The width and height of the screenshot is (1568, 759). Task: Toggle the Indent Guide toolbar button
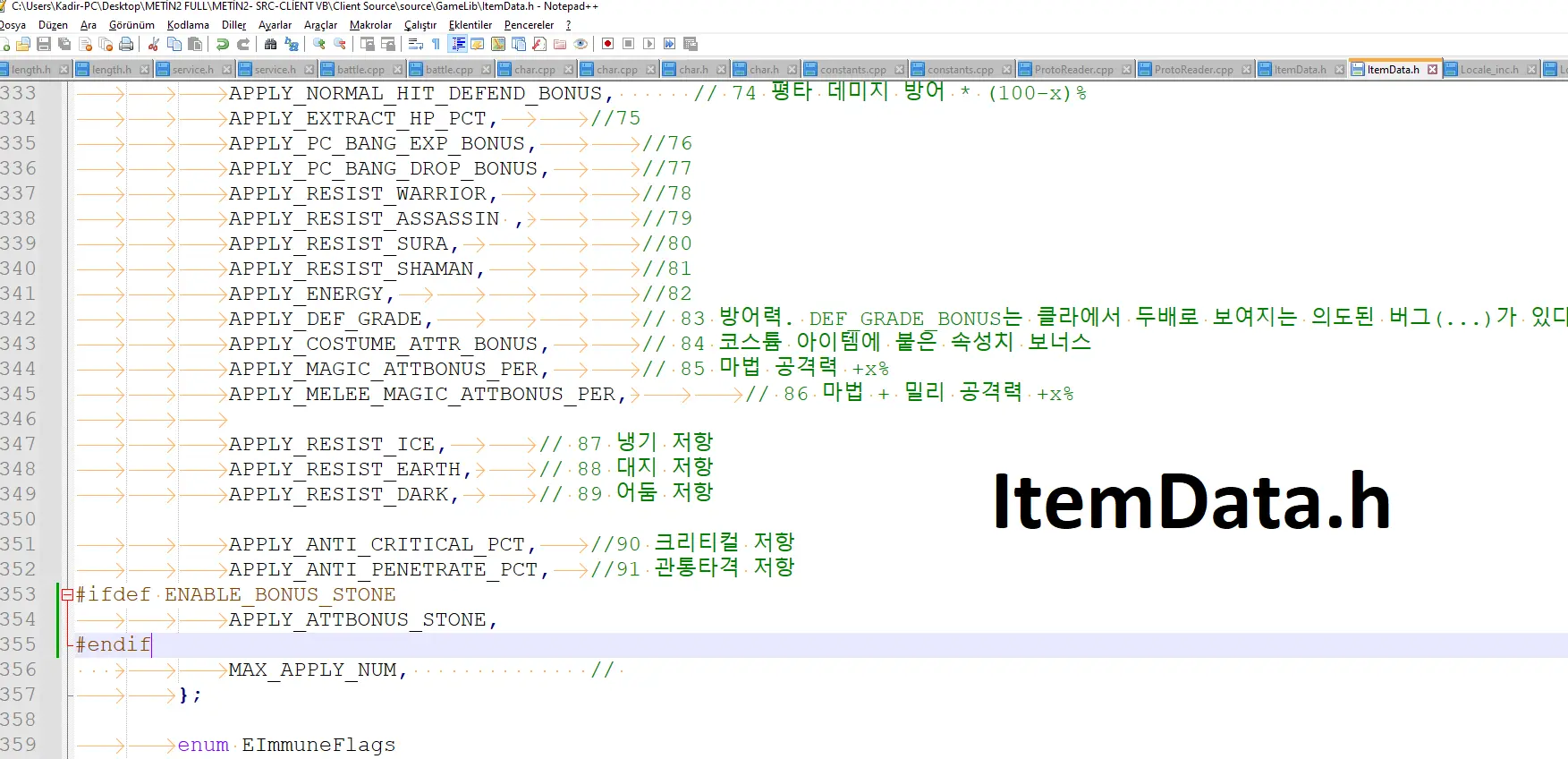pyautogui.click(x=458, y=44)
